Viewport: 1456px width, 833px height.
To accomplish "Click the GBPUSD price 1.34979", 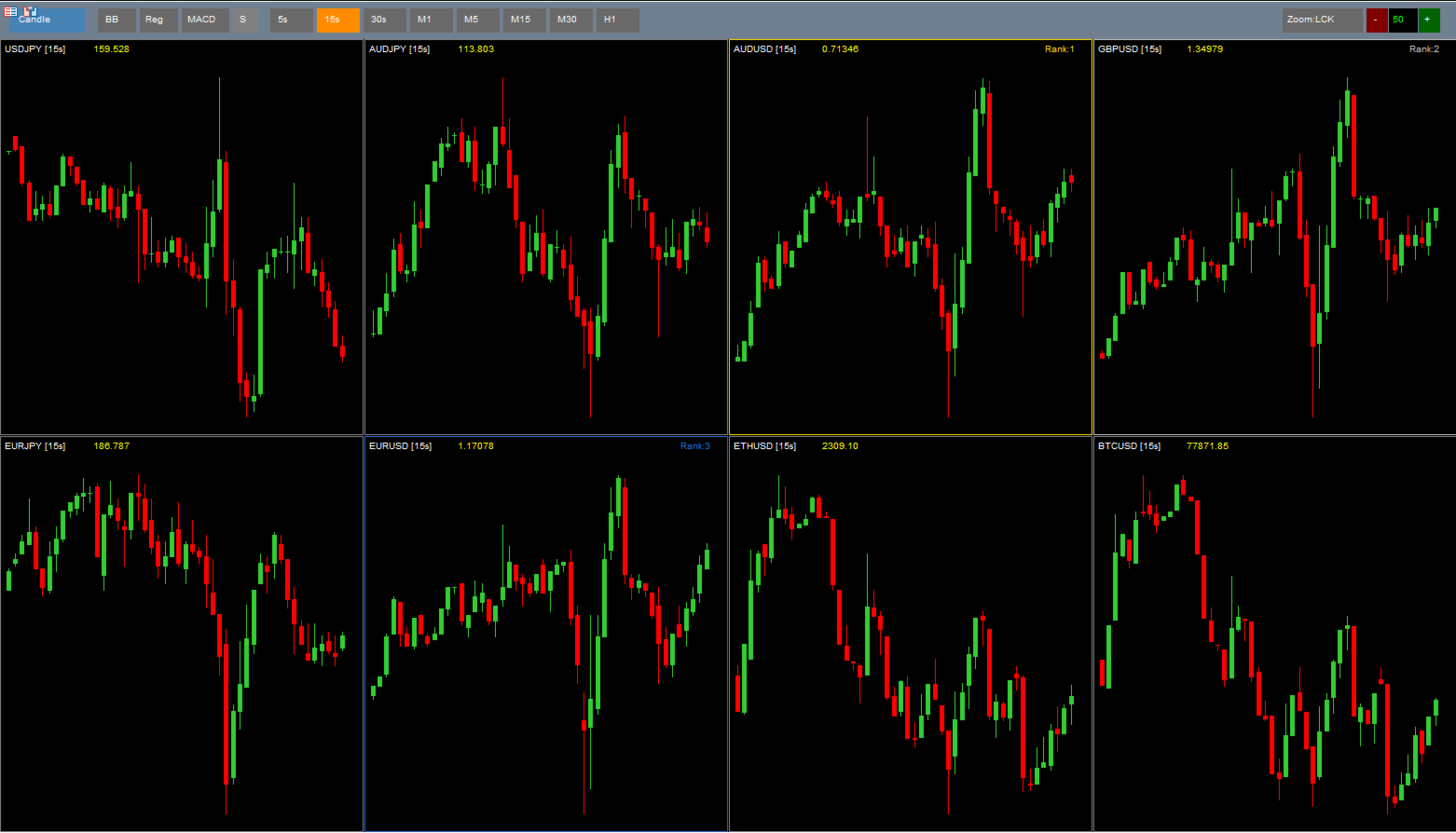I will [x=1205, y=49].
